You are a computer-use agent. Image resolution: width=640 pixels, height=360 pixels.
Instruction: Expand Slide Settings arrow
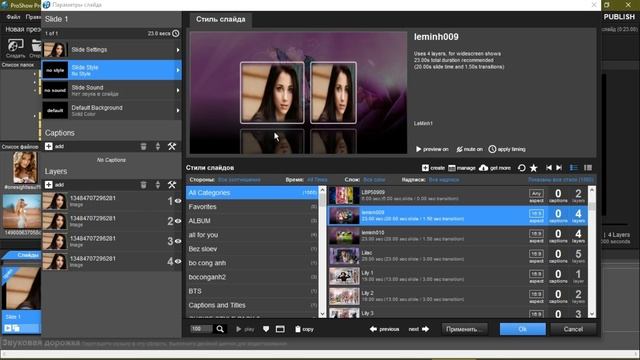[178, 50]
